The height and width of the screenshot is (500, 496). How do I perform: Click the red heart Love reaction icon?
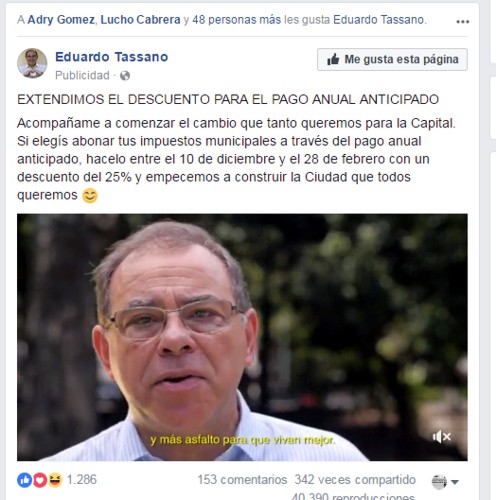point(40,480)
